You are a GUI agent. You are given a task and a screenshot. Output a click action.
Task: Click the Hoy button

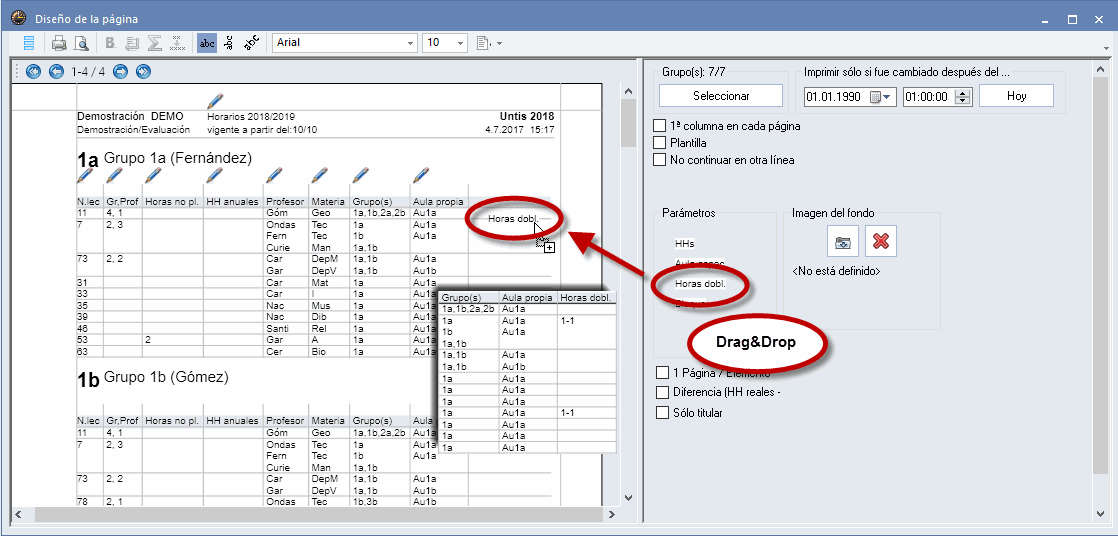pyautogui.click(x=1016, y=96)
